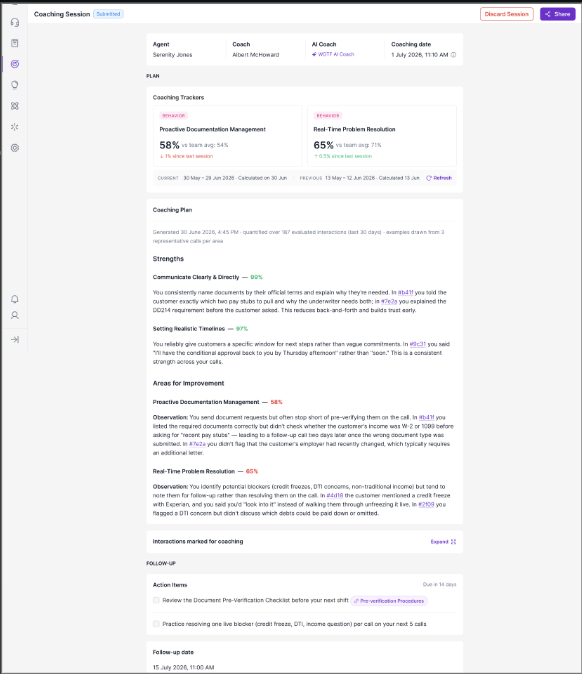Click the link icon in the Pre-verification Procedures chip
The height and width of the screenshot is (674, 582).
[356, 601]
